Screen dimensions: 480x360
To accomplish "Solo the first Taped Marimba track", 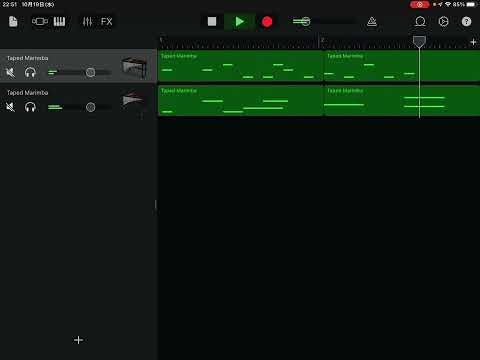I will pyautogui.click(x=30, y=72).
